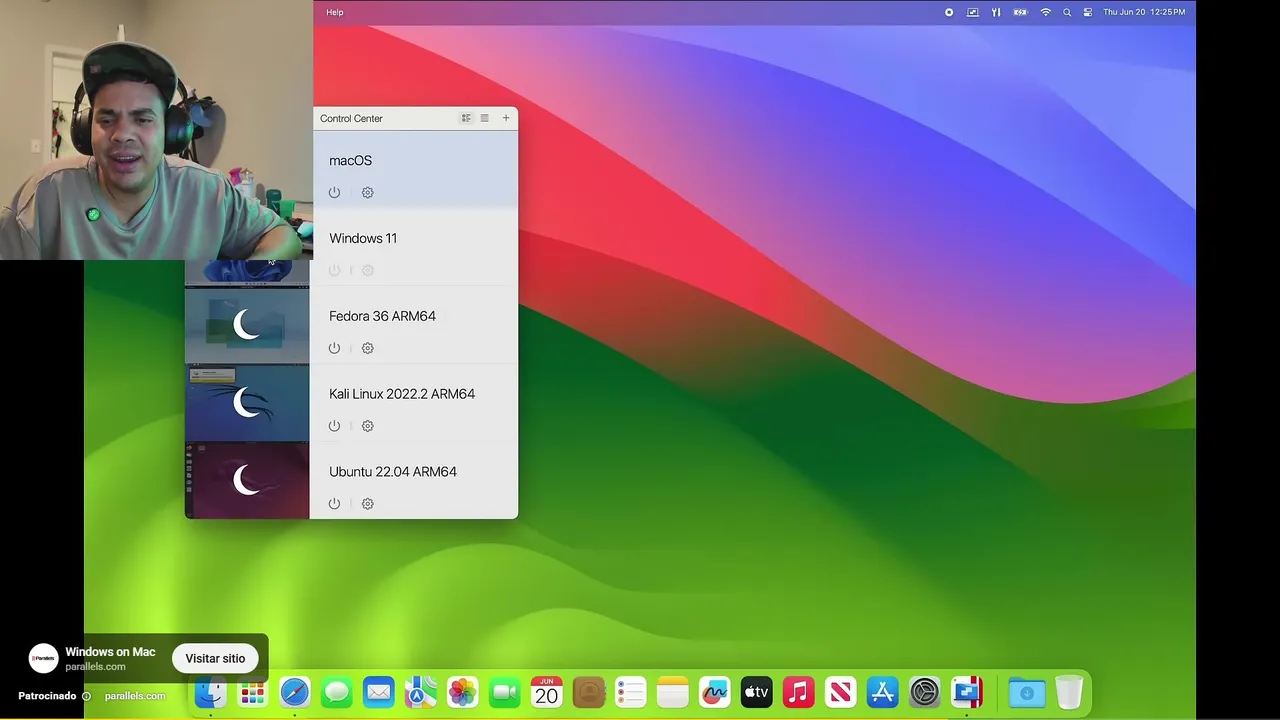
Task: Open Launchpad from the dock
Action: (252, 692)
